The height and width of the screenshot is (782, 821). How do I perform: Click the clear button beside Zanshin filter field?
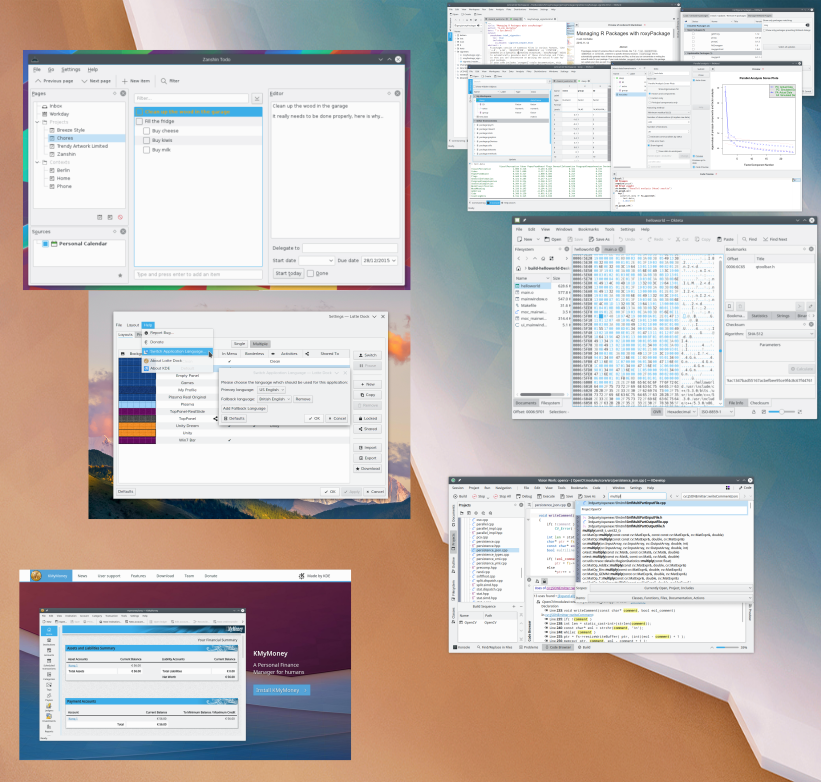[257, 98]
